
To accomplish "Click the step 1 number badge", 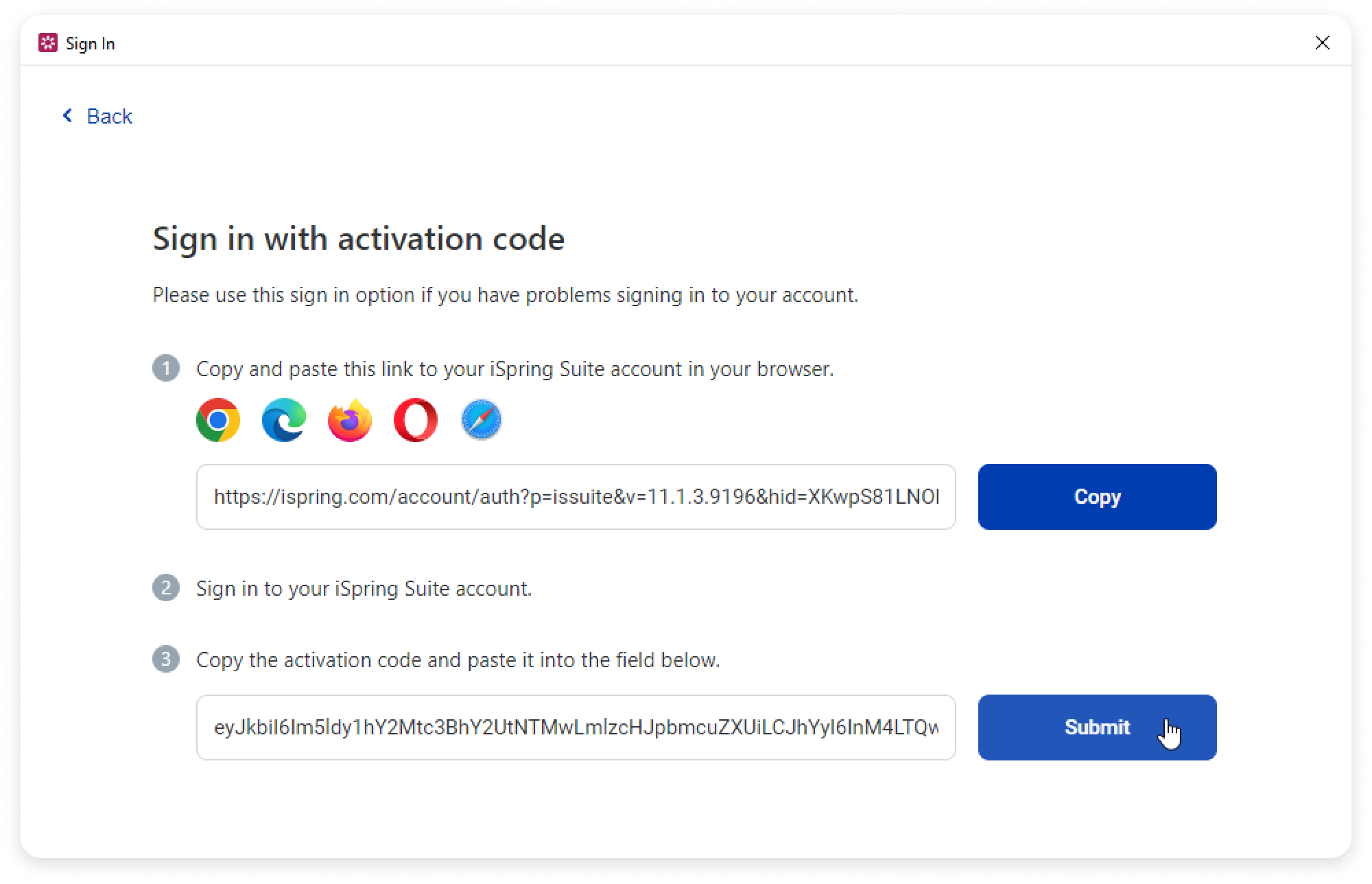I will 166,369.
